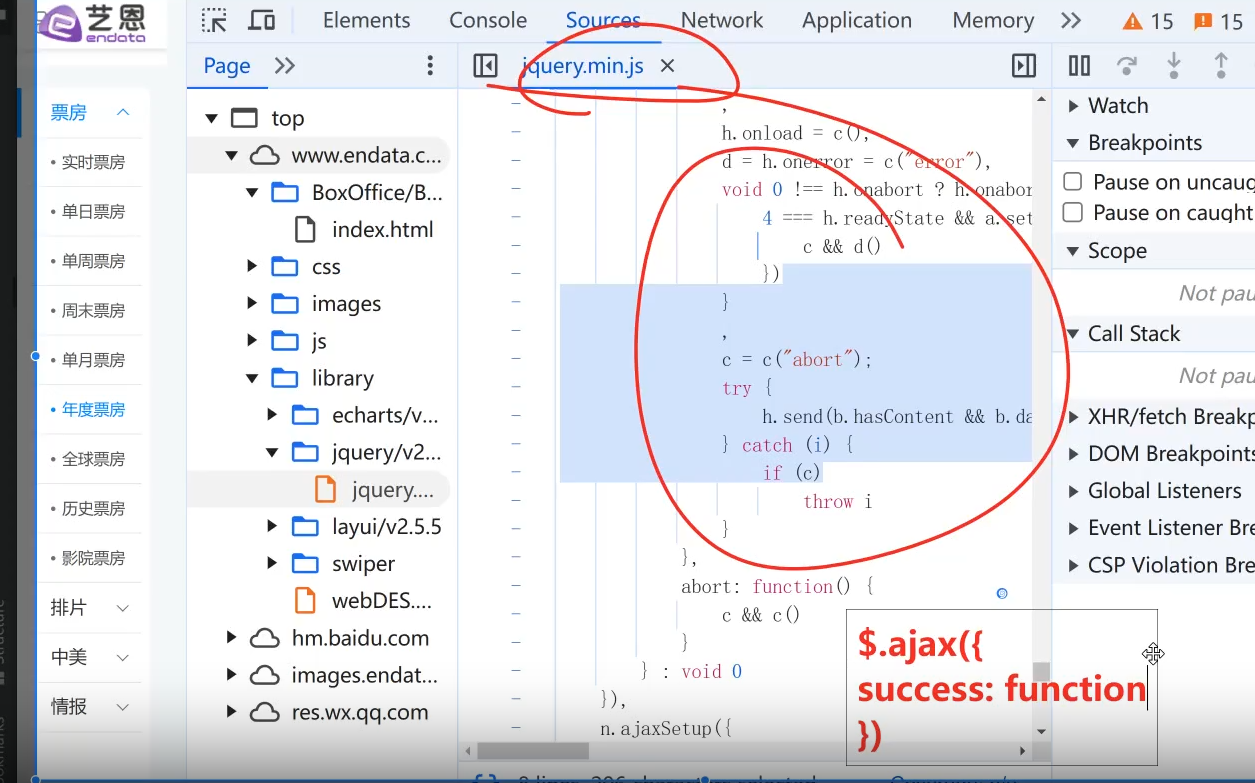This screenshot has width=1255, height=783.
Task: Click the cloud icon beside res.wx.qq.com
Action: tap(264, 712)
